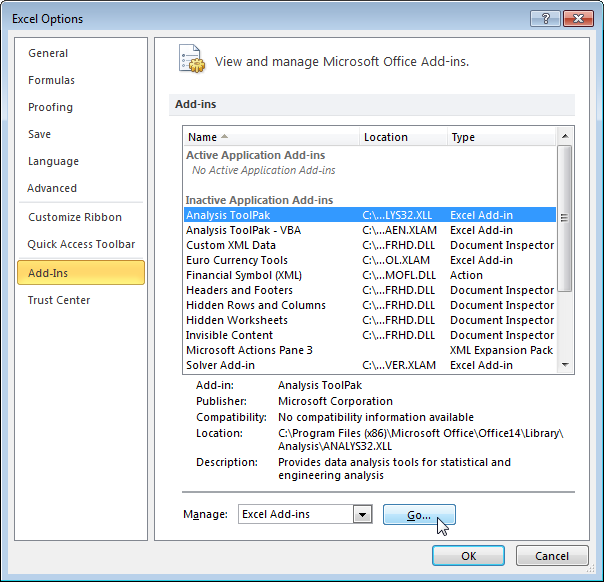Select Invisible Content row
604x582 pixels.
pyautogui.click(x=370, y=335)
